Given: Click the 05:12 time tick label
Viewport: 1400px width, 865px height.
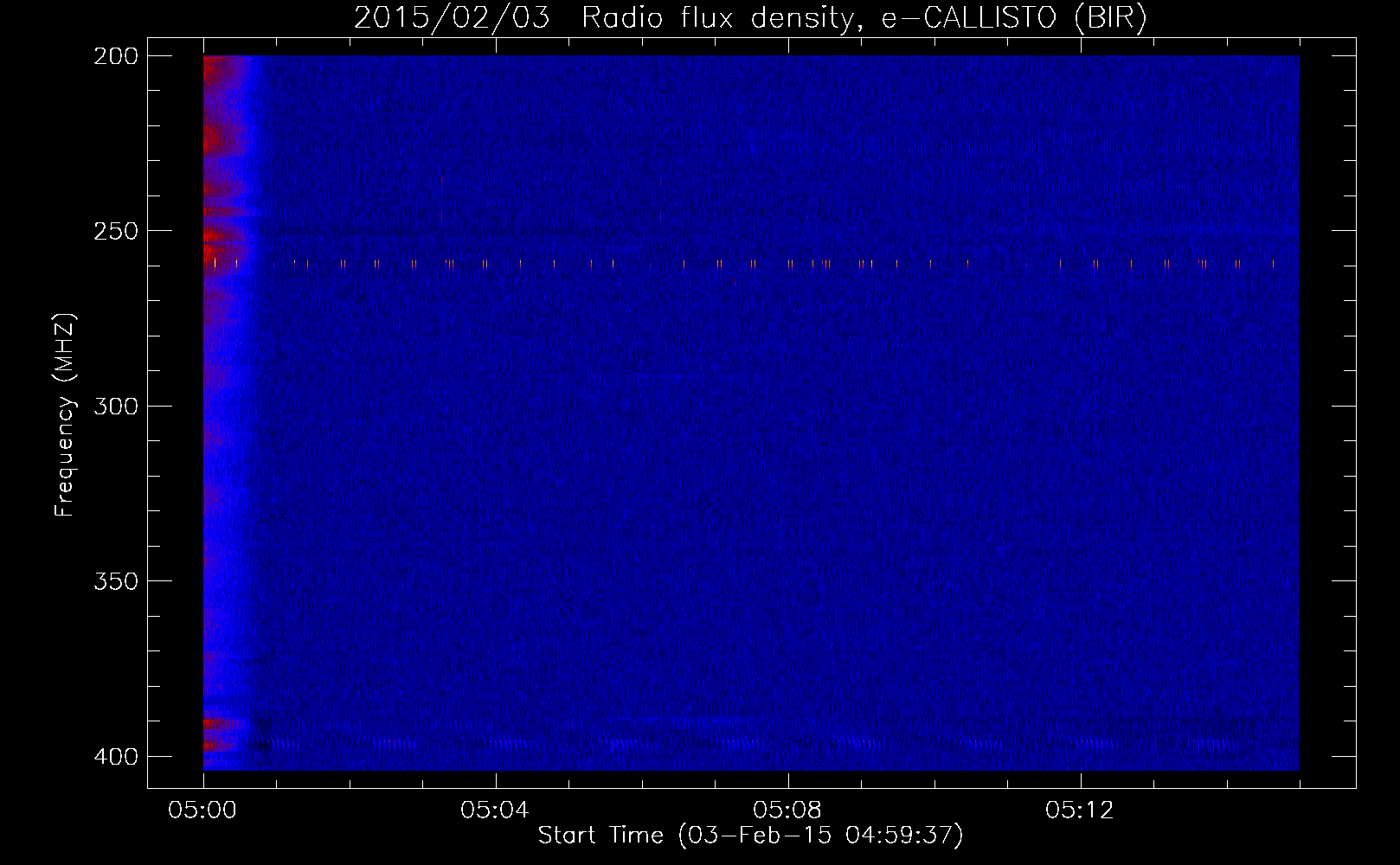Looking at the screenshot, I should click(1080, 811).
